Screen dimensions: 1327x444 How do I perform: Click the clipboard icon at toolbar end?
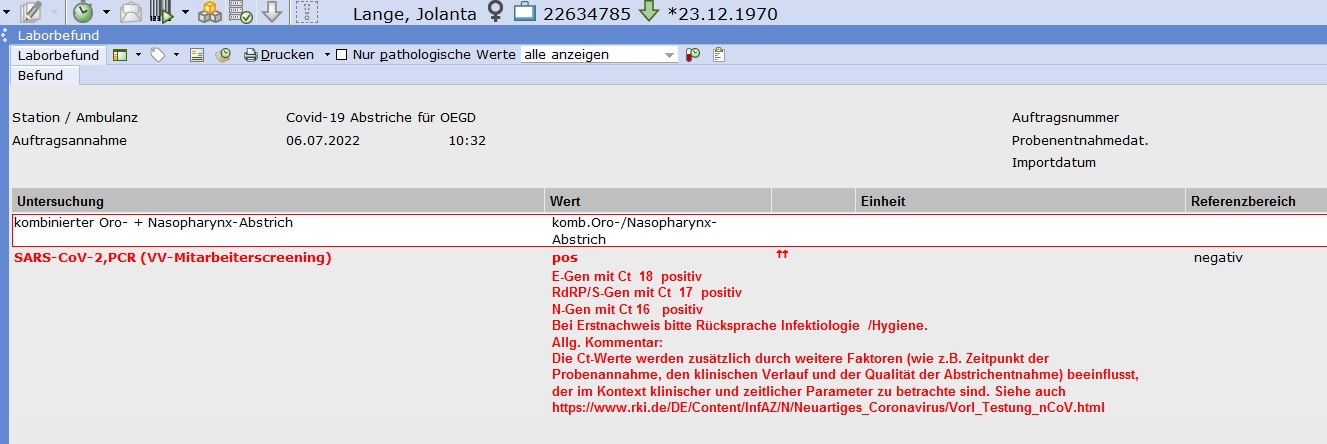[x=718, y=55]
